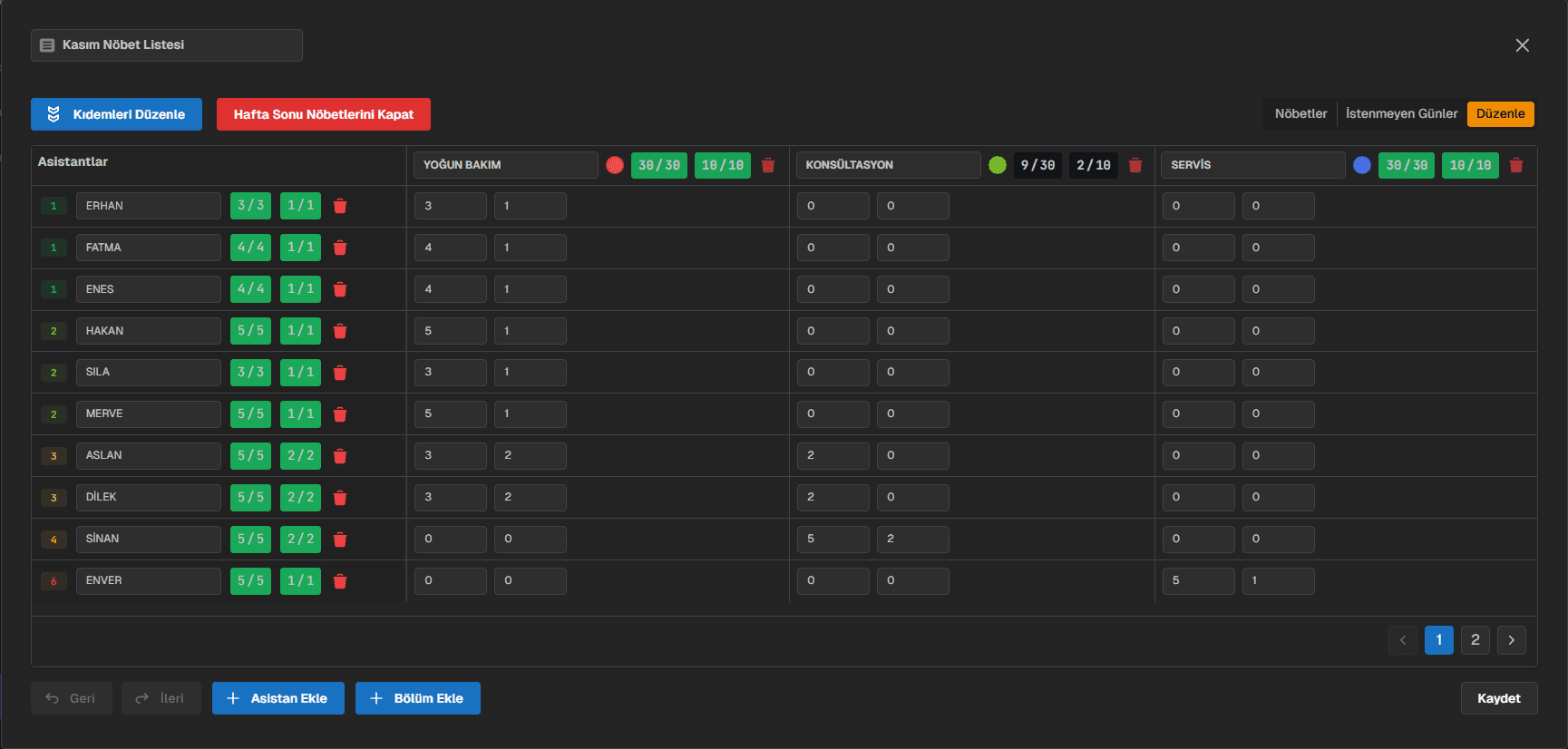The image size is (1568, 749).
Task: Switch to the Nöbetler tab
Action: [1300, 114]
